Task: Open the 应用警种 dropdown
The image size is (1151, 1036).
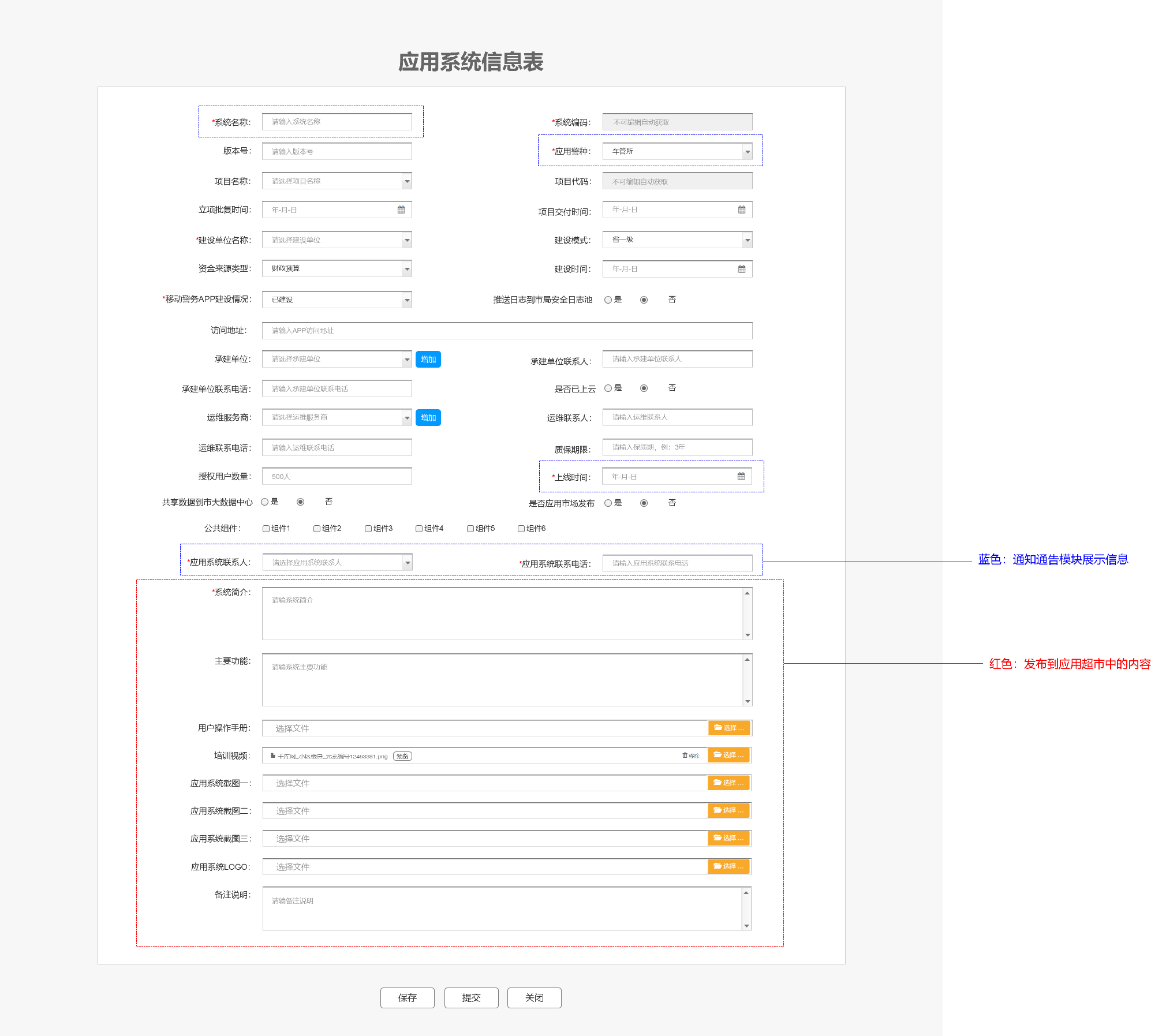Action: (678, 151)
